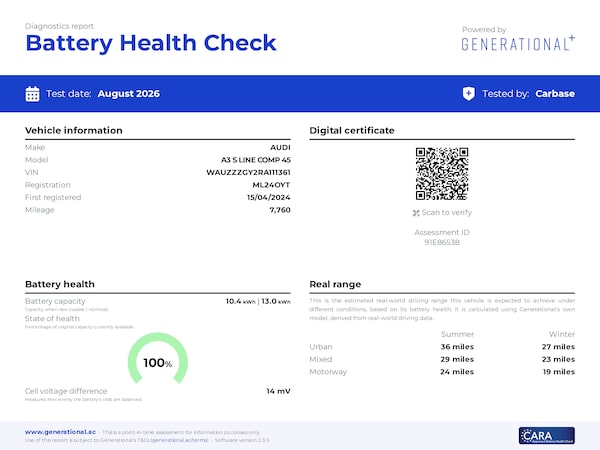Screen dimensions: 600x450
Task: Click the Real range description paragraph
Action: click(442, 309)
